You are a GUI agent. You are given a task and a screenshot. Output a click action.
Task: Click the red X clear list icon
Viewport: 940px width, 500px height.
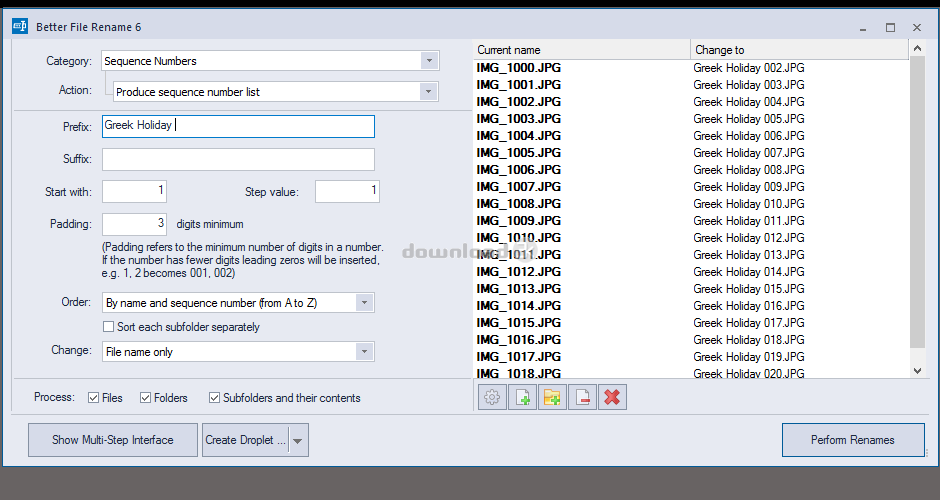(612, 397)
